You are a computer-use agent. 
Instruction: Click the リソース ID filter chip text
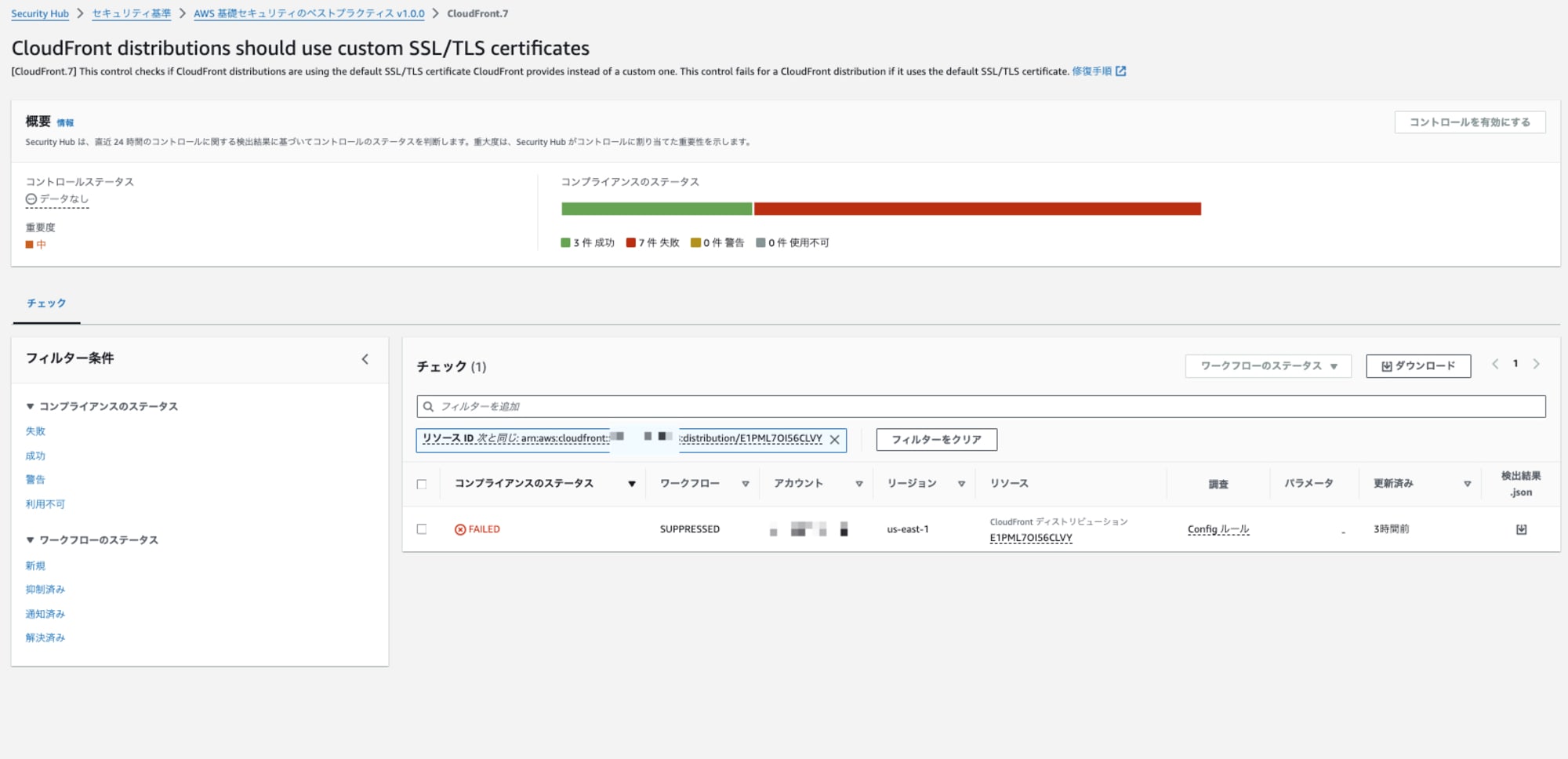tap(622, 438)
